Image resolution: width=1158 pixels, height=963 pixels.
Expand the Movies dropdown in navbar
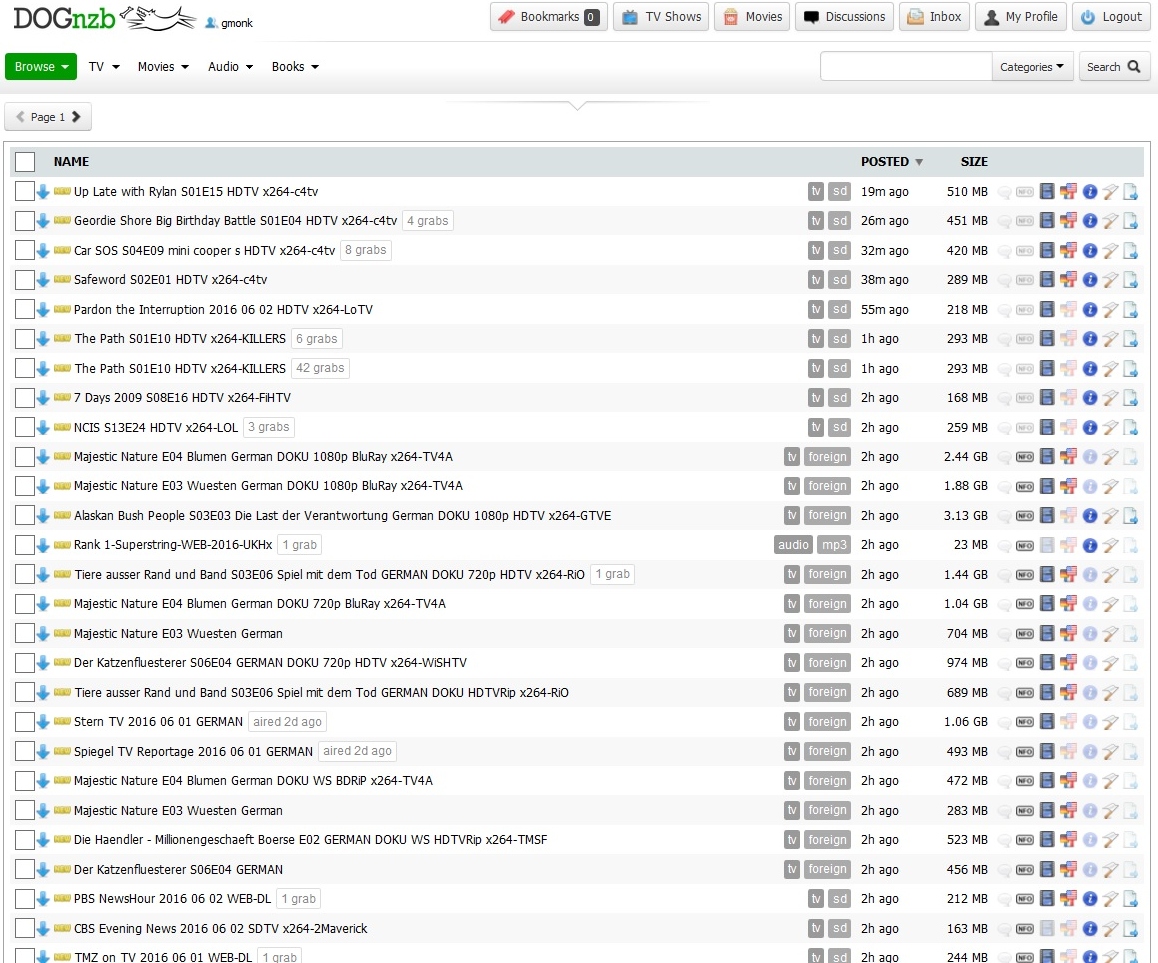point(163,66)
